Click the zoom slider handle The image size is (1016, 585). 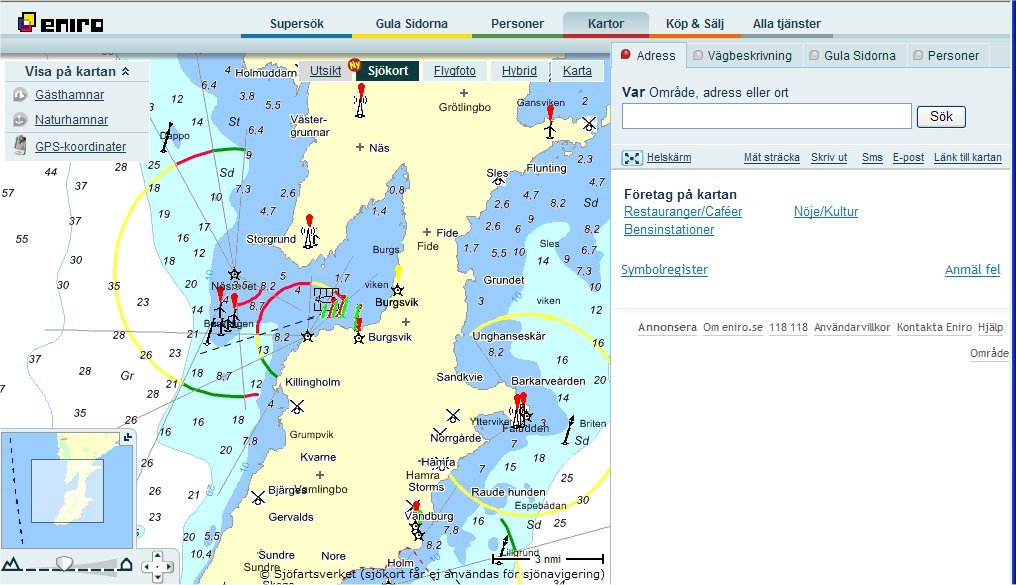(x=64, y=563)
